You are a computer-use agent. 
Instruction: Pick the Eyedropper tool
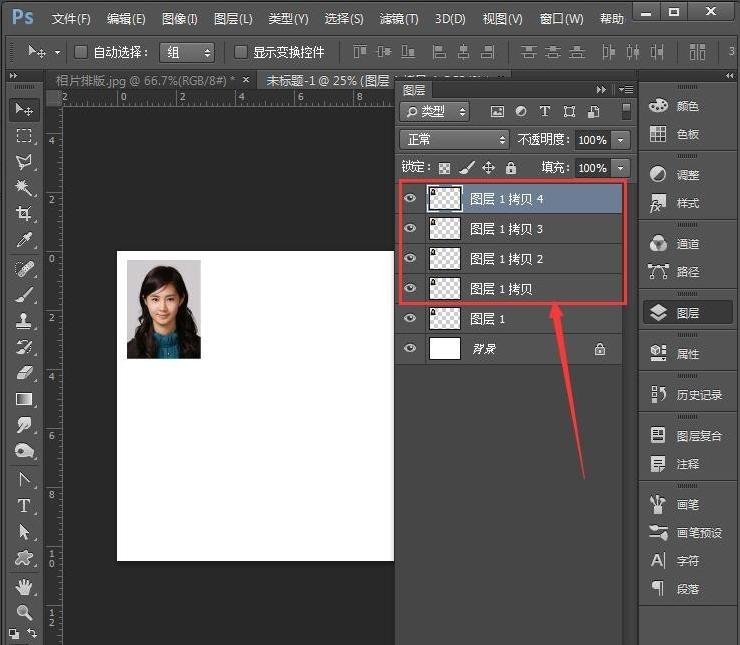24,241
